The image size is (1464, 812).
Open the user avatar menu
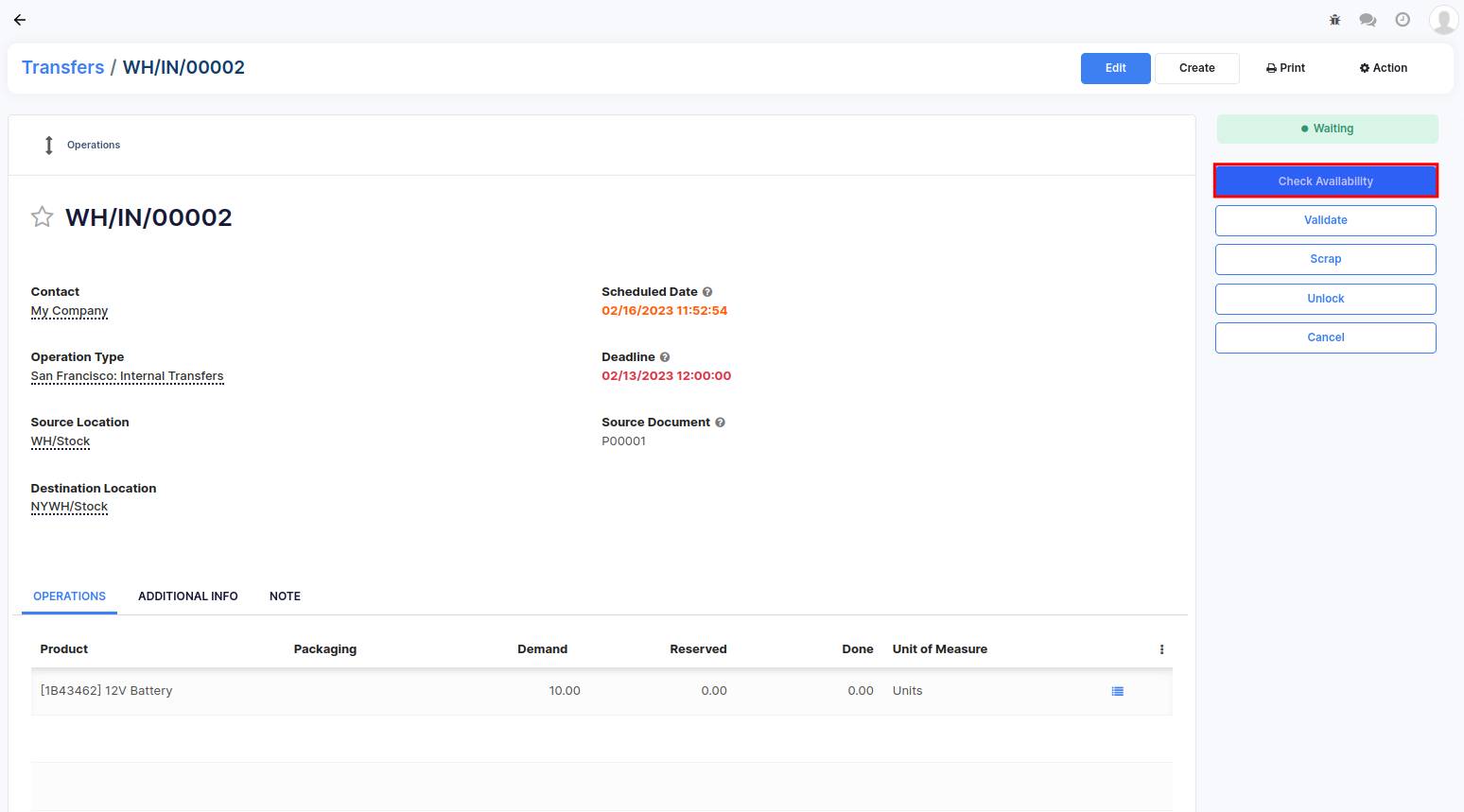(x=1442, y=20)
